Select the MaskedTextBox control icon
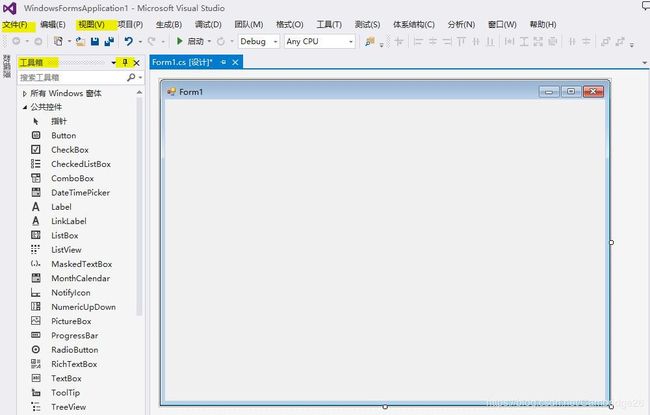 point(36,264)
